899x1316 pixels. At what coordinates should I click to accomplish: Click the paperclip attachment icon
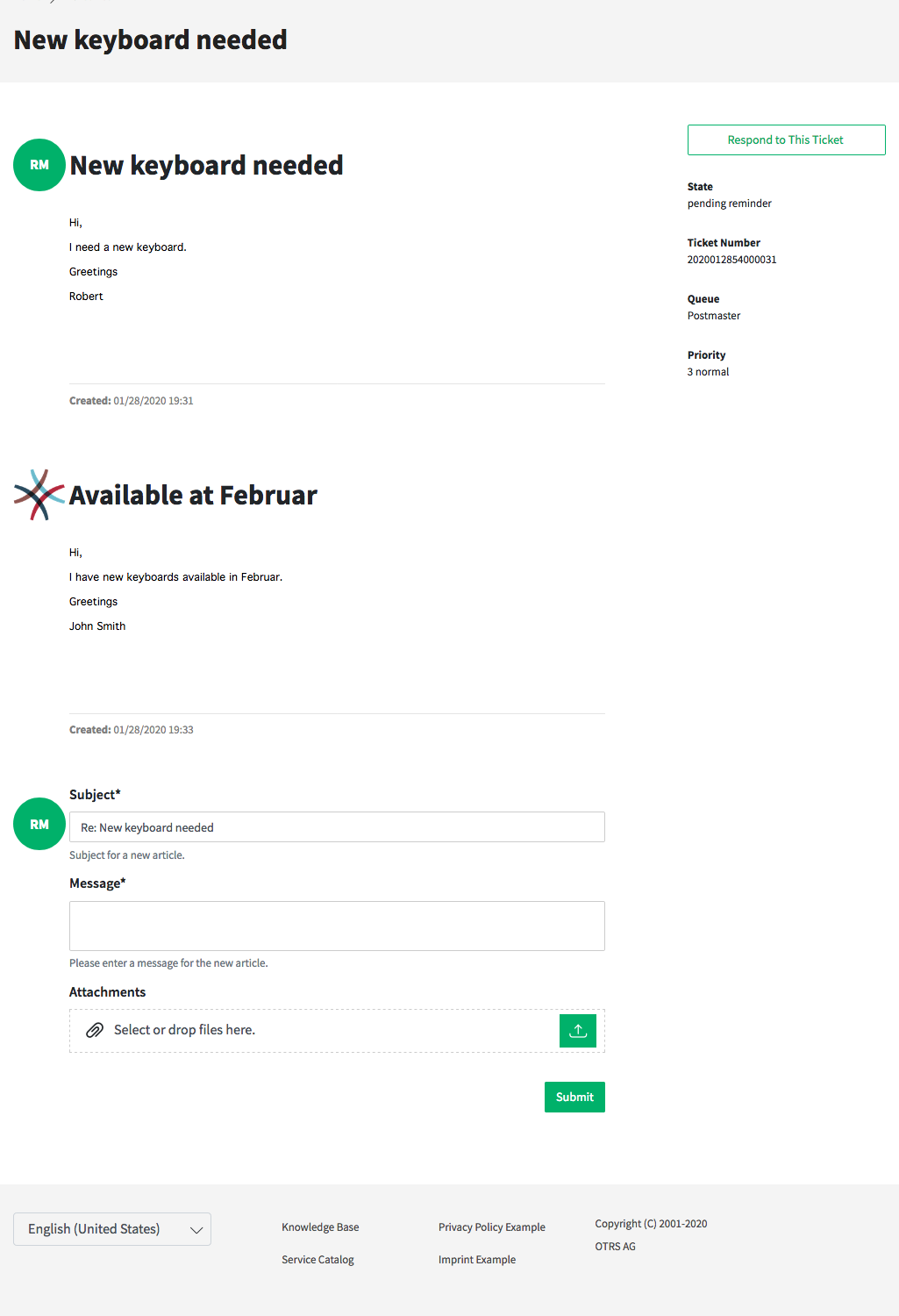pyautogui.click(x=95, y=1030)
